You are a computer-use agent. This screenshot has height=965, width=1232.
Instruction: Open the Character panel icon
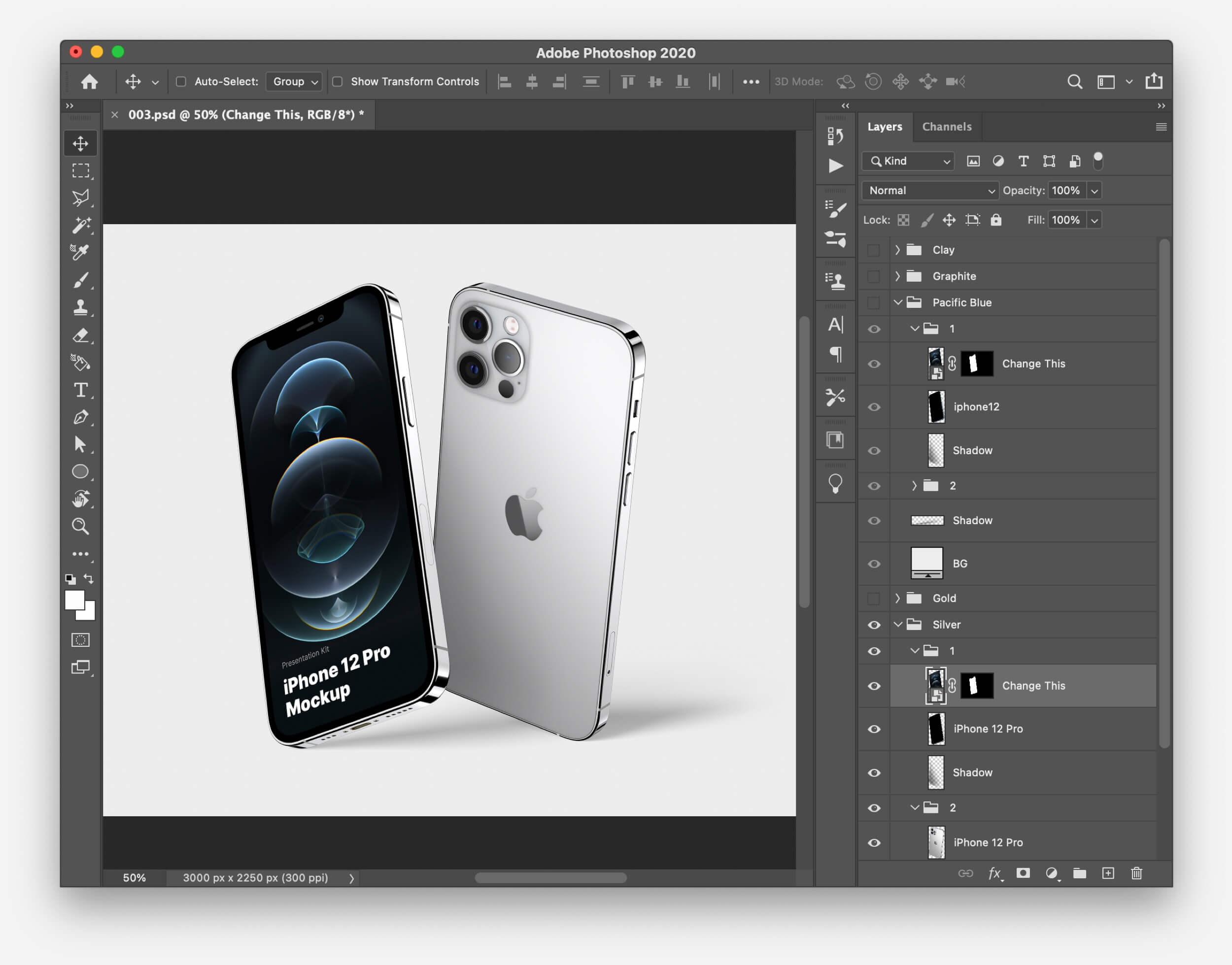pos(835,325)
